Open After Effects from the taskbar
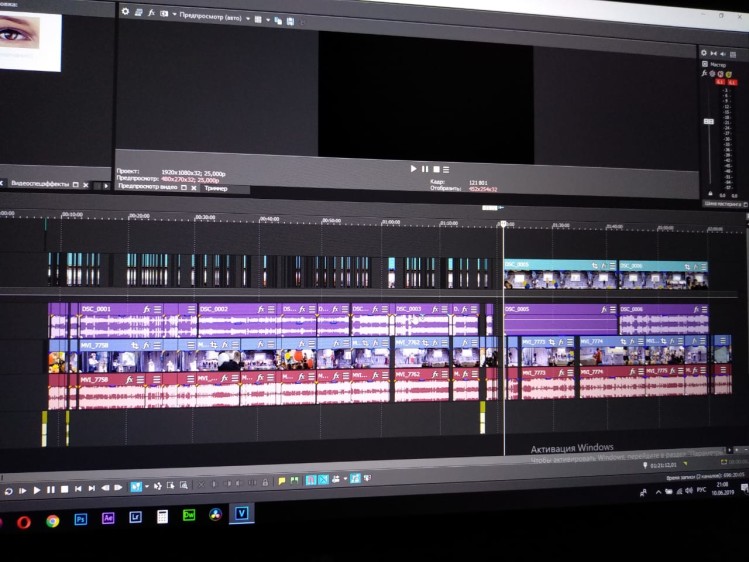Image resolution: width=749 pixels, height=562 pixels. click(x=108, y=518)
